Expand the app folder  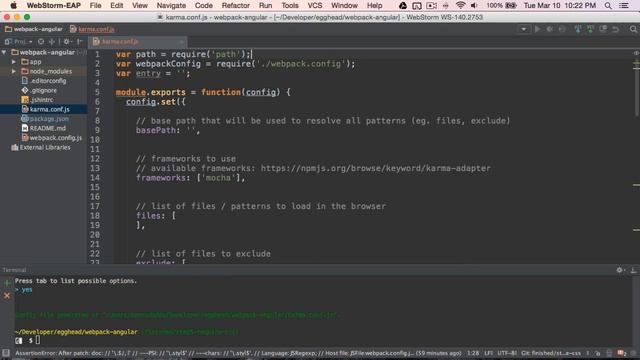[14, 62]
